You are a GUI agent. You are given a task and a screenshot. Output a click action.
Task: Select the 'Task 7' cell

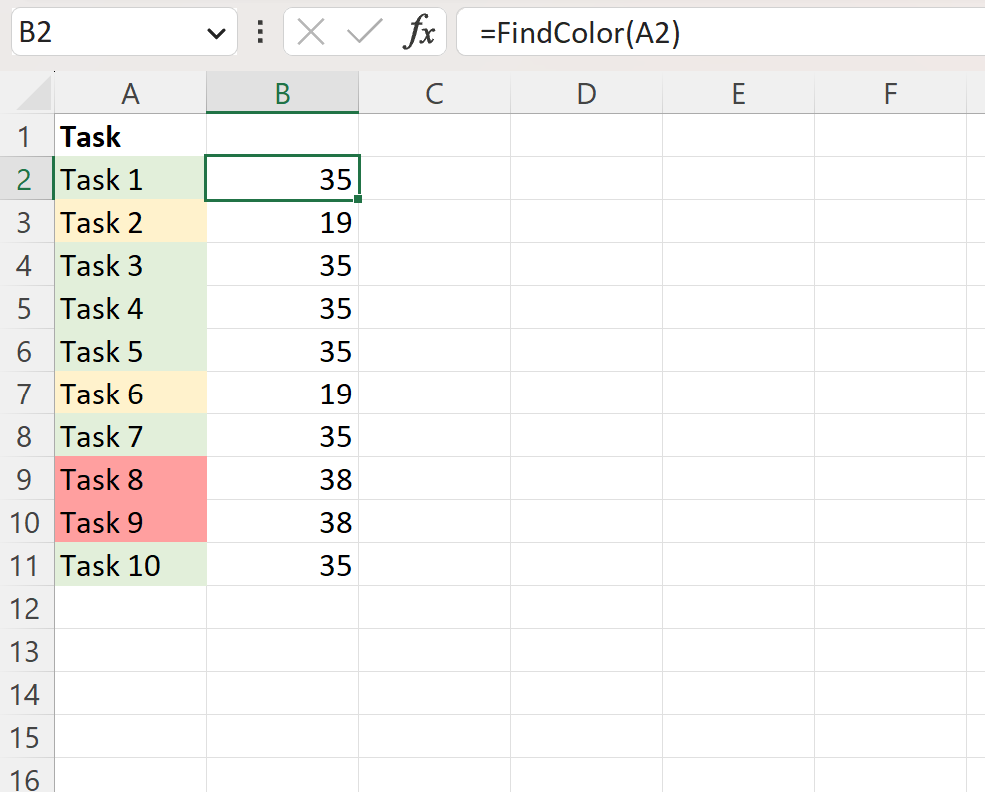130,436
